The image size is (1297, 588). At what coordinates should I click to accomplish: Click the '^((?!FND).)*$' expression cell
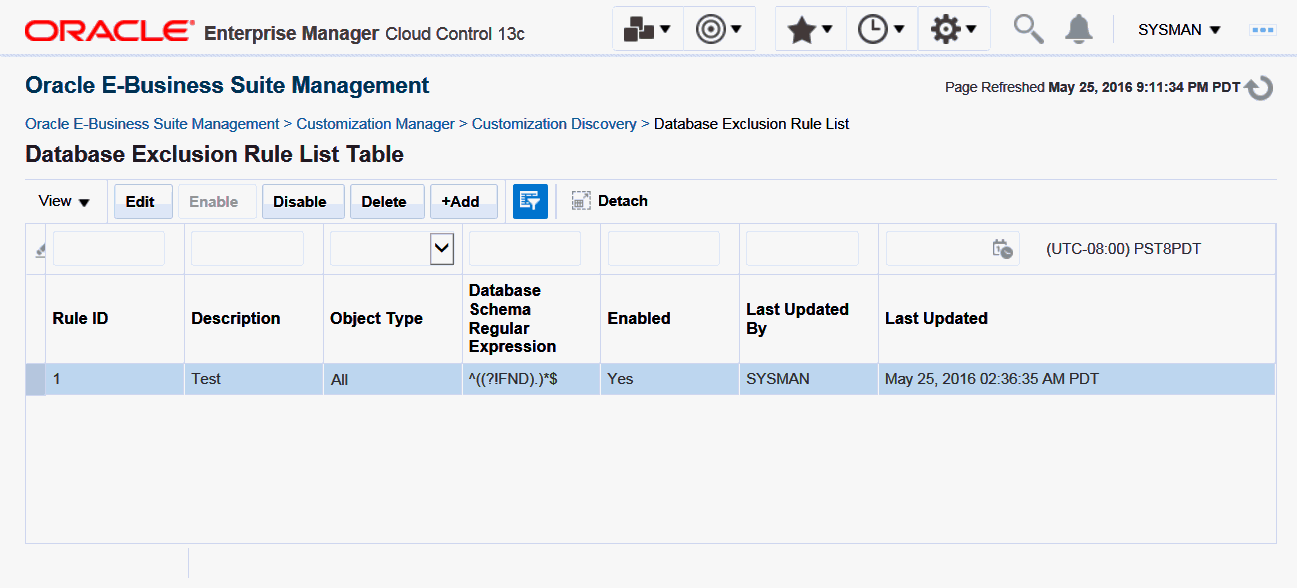(x=531, y=379)
